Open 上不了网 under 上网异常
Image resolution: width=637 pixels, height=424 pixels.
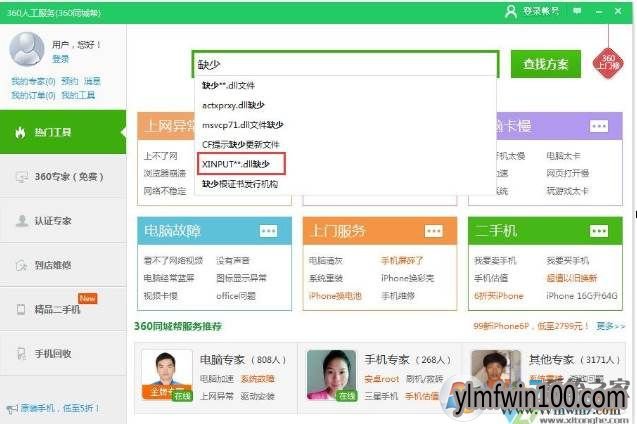pos(161,156)
